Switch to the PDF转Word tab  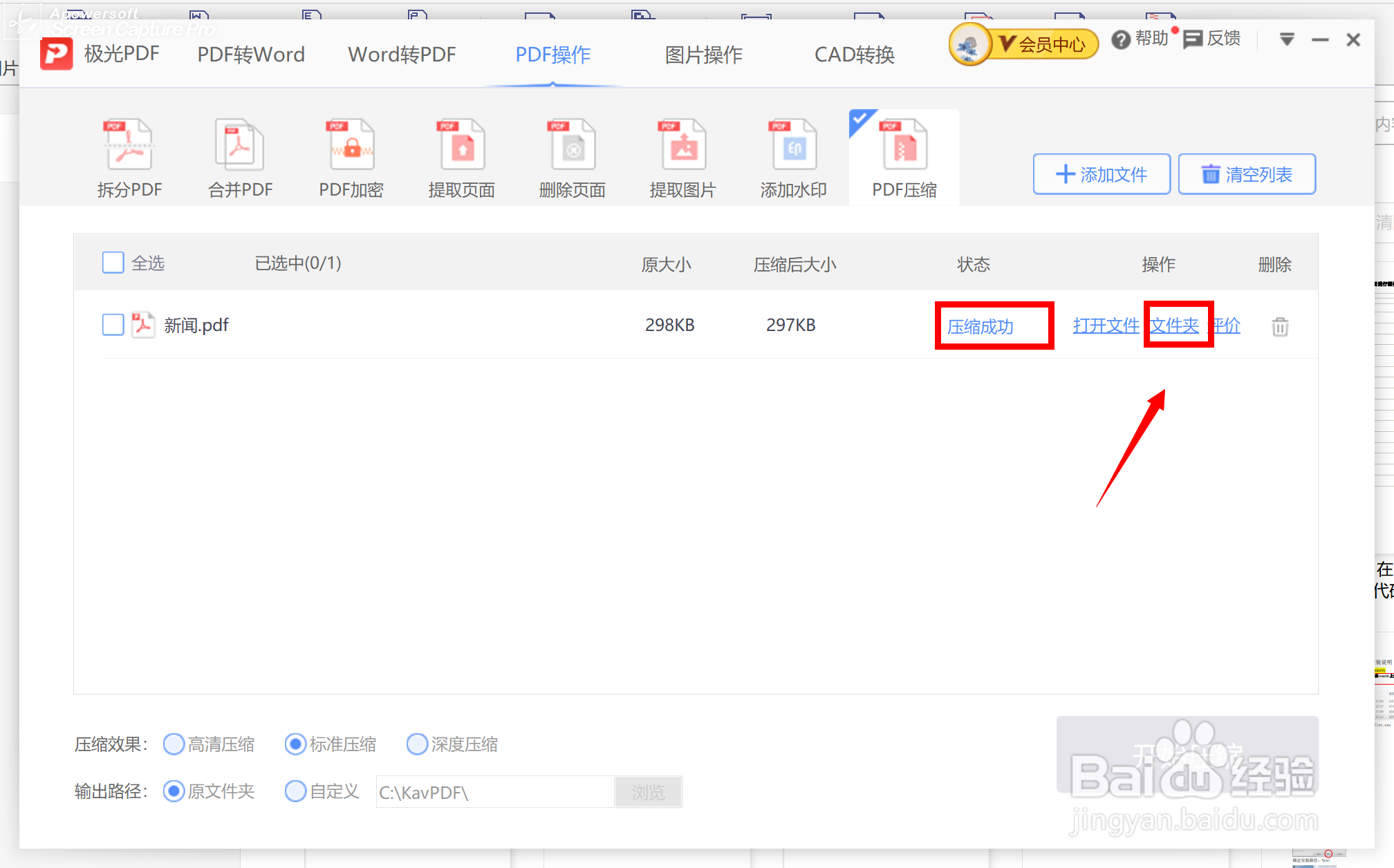tap(251, 55)
